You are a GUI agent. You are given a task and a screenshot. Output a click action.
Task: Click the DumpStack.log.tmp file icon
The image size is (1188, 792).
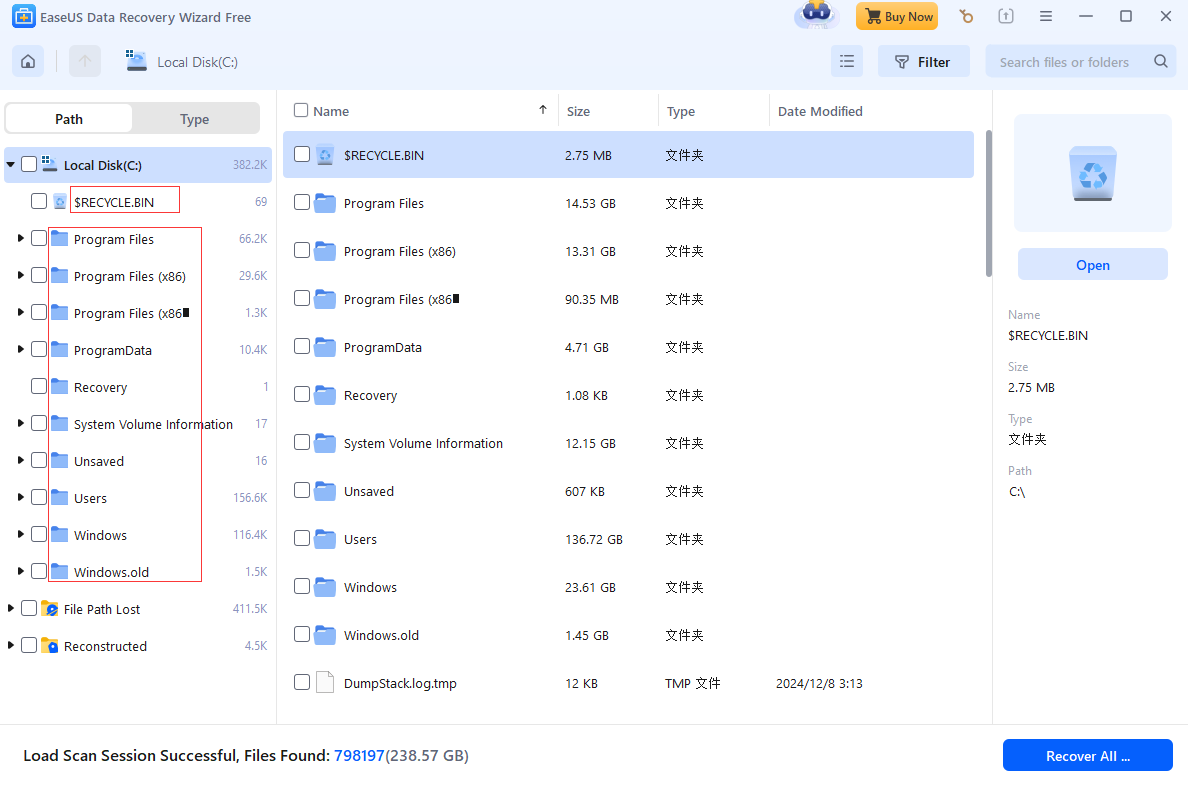[325, 683]
